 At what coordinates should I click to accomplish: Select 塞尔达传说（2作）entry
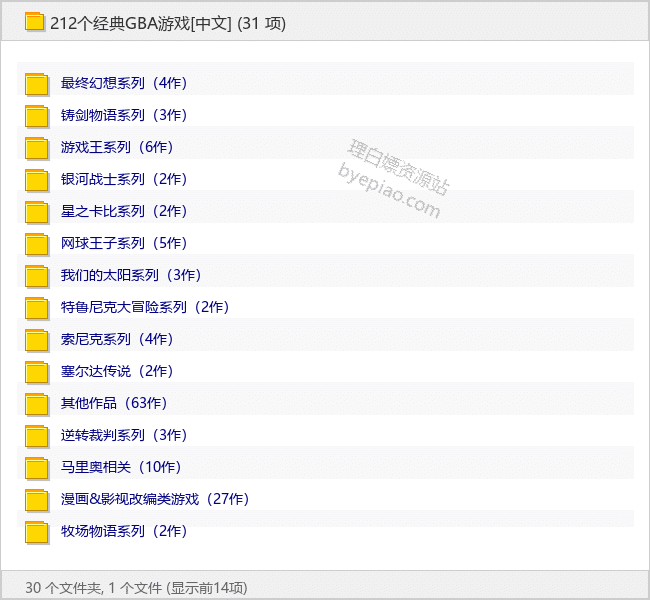117,371
